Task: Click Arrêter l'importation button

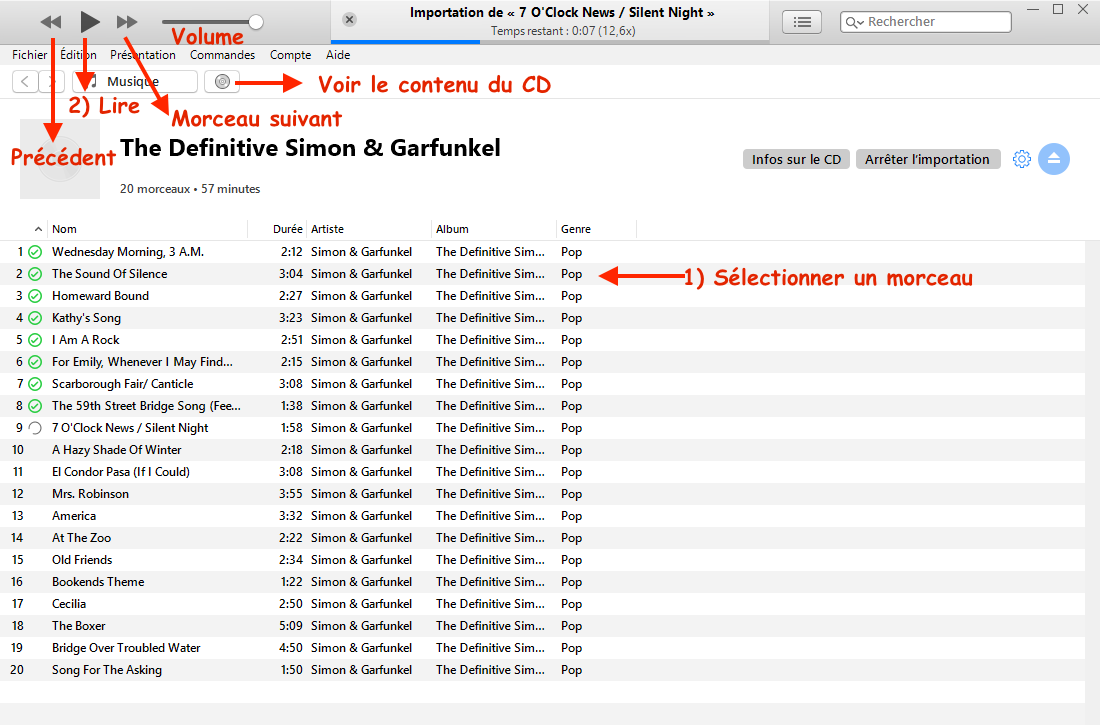Action: coord(927,159)
